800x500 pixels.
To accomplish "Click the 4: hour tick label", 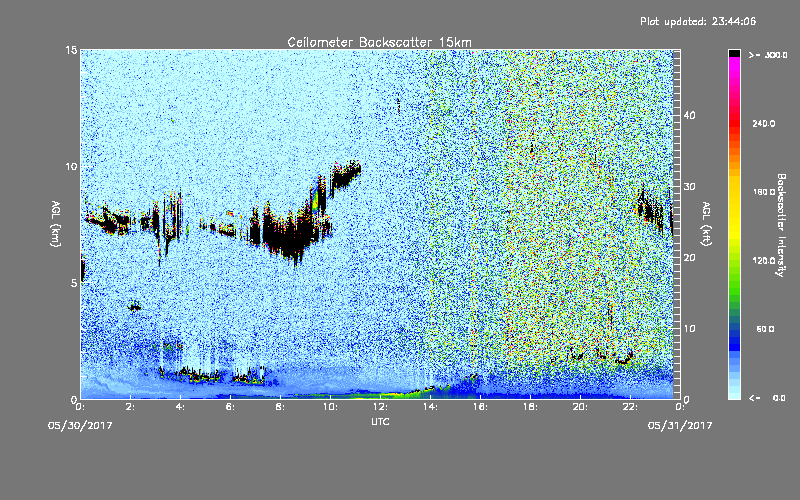I will tap(181, 407).
